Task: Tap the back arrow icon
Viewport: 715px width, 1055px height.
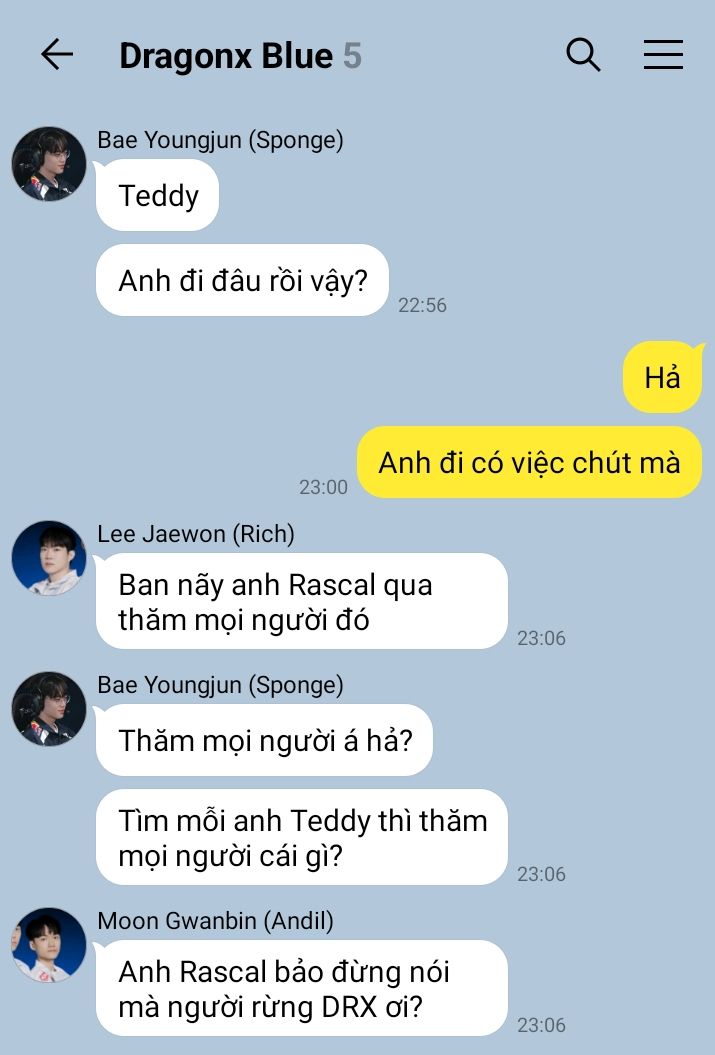Action: 57,54
